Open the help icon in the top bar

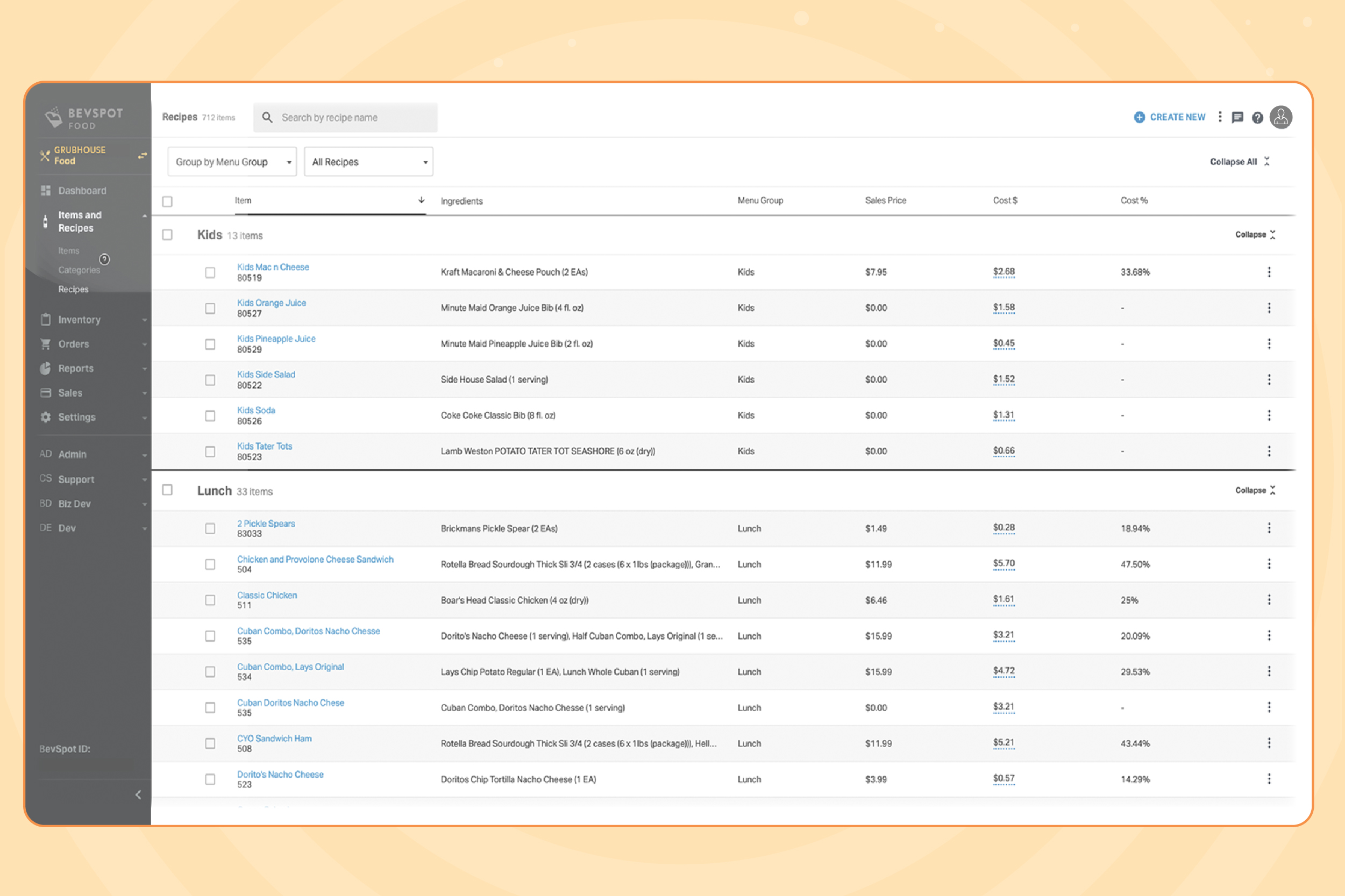[x=1257, y=117]
